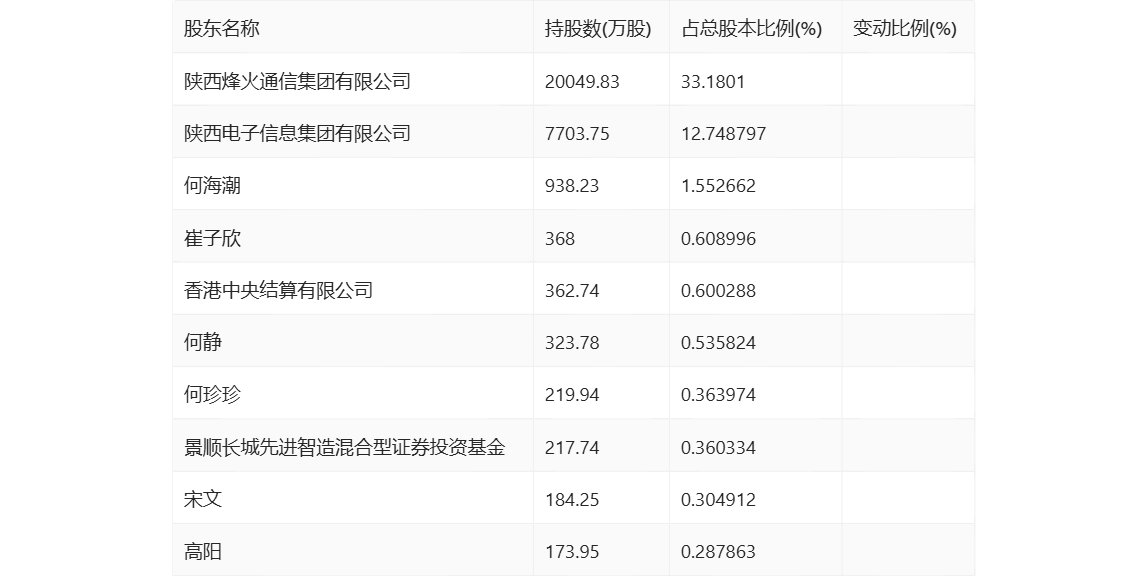This screenshot has height=576, width=1147.
Task: Click the holding value 323.78
Action: click(x=572, y=343)
